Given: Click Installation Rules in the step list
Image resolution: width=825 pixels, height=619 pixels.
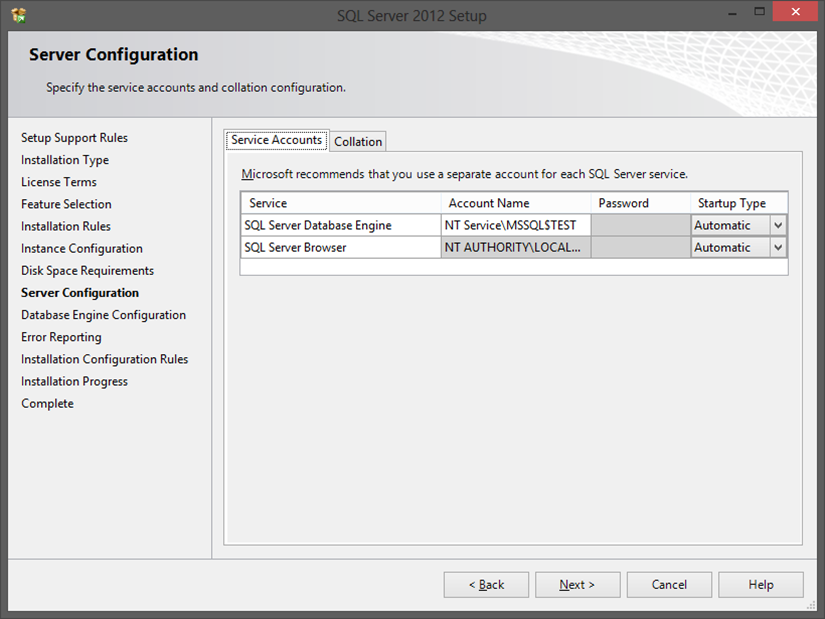Looking at the screenshot, I should (x=66, y=226).
